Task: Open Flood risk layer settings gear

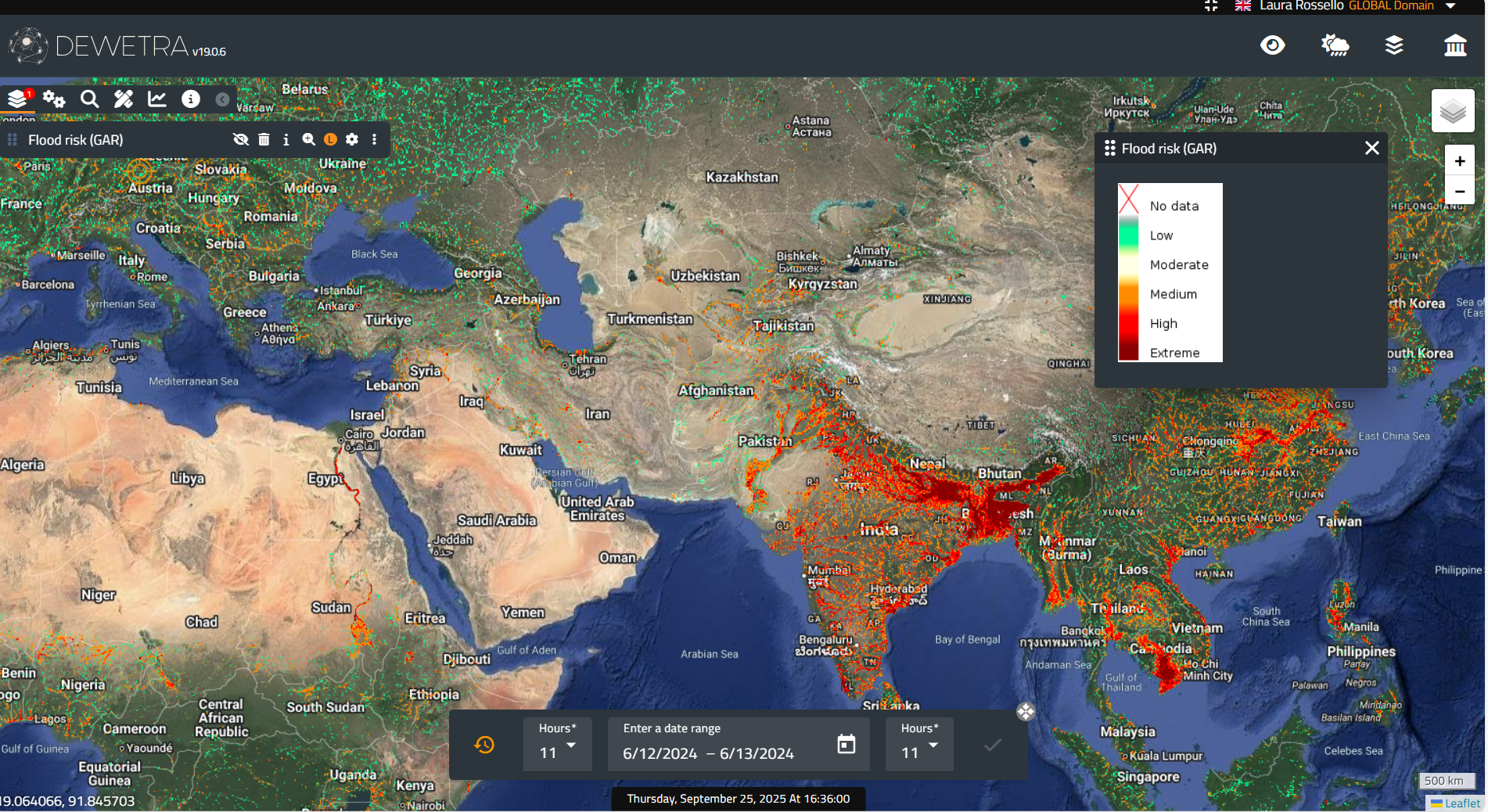Action: tap(352, 139)
